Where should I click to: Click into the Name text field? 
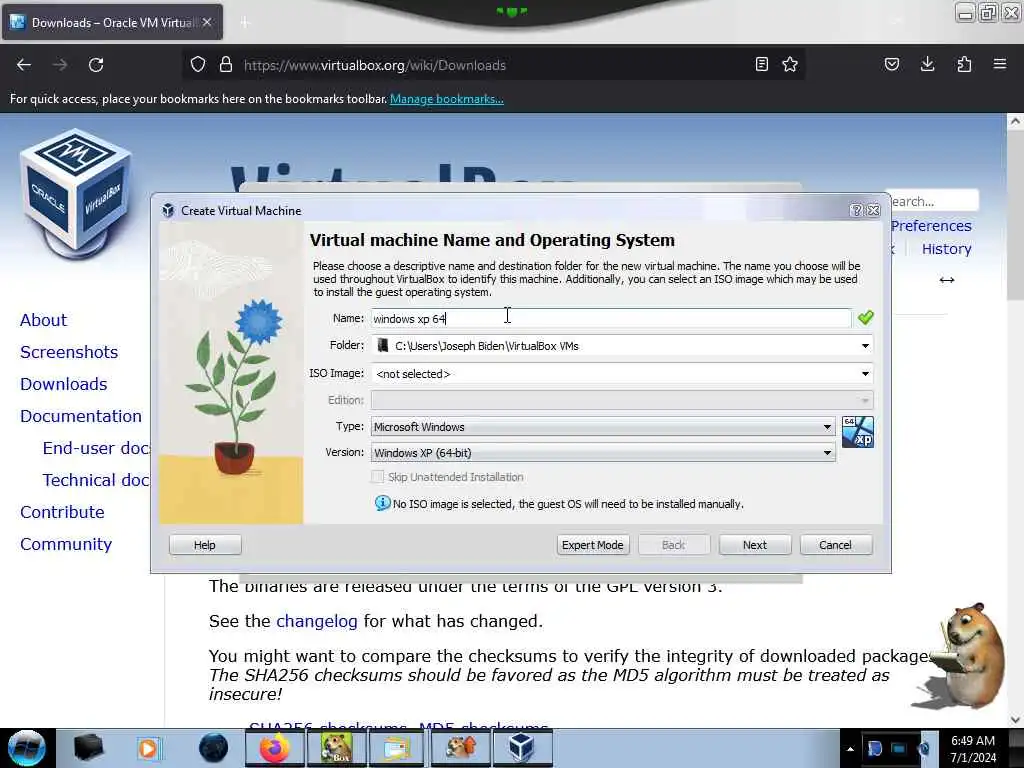coord(611,318)
